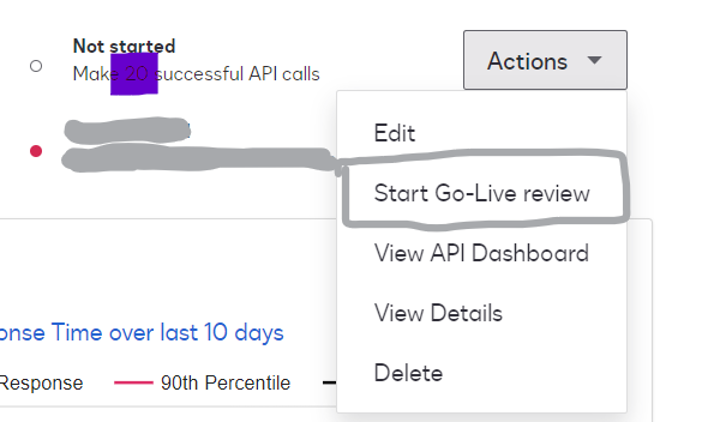
Task: Click the red status dot
Action: click(36, 151)
